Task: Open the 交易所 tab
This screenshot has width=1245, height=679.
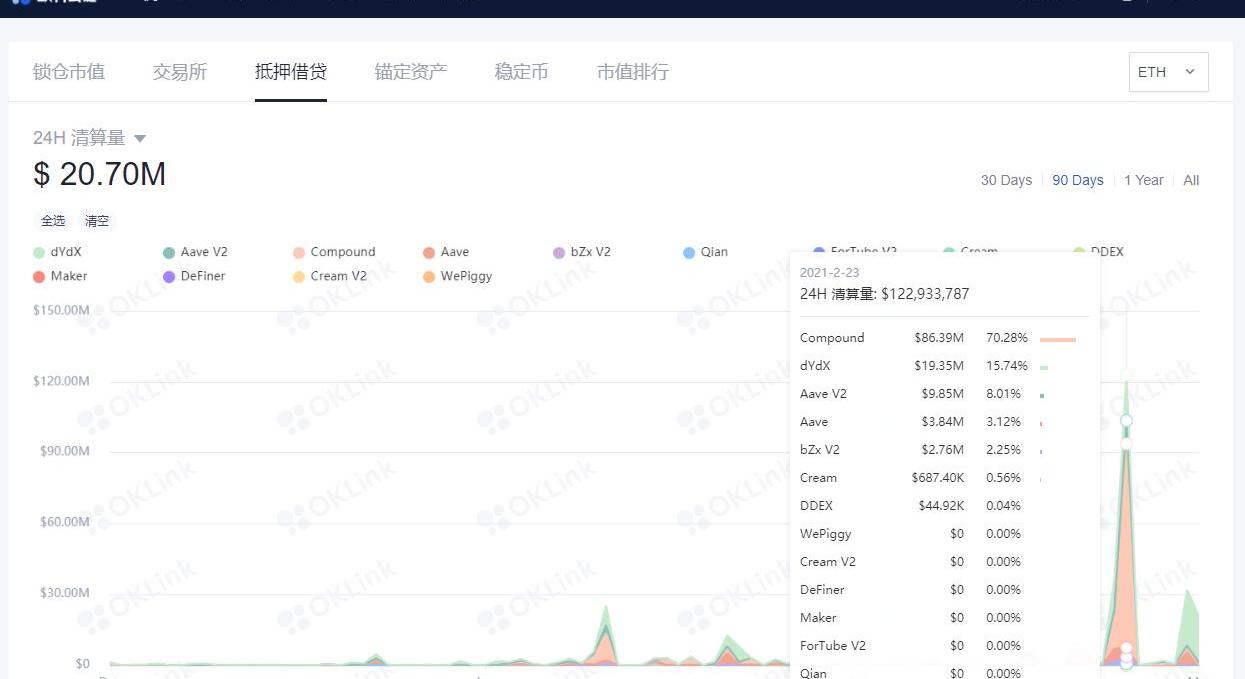Action: pyautogui.click(x=180, y=72)
